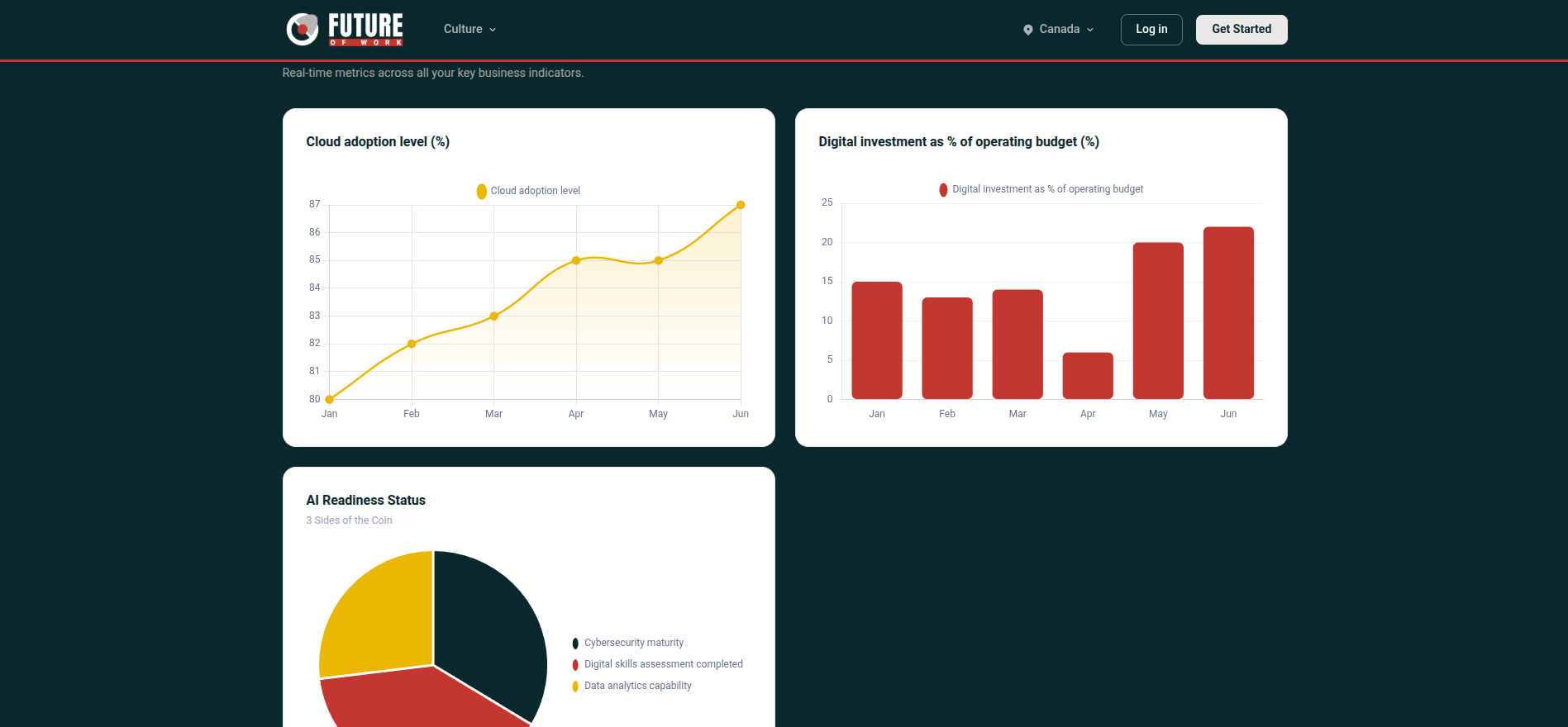Click the Apr data point on line chart

[x=576, y=260]
